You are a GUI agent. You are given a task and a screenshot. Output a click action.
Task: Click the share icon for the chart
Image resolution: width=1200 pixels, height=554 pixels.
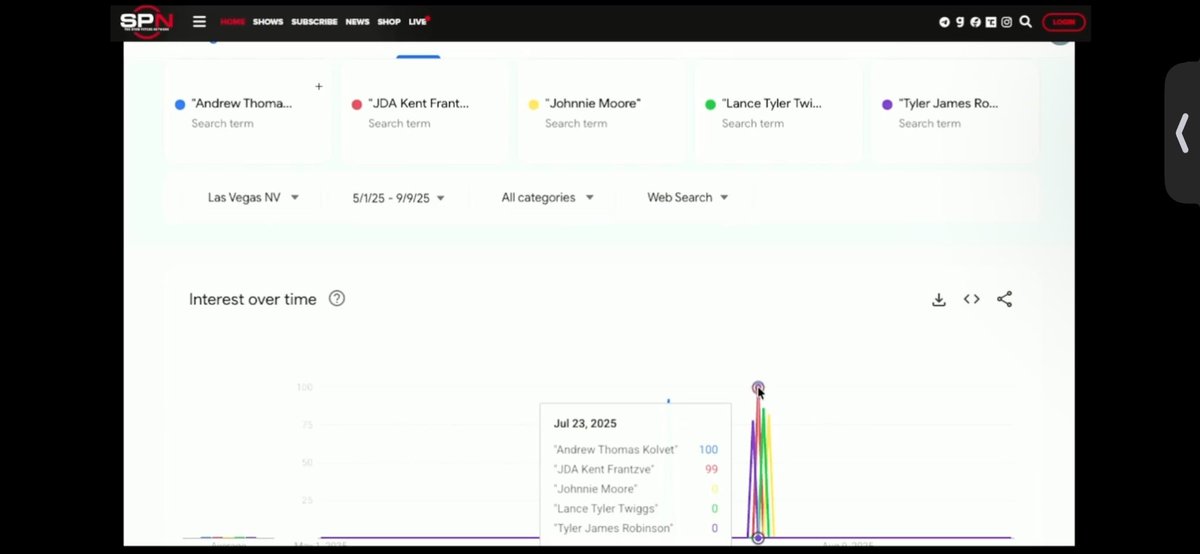(1005, 299)
